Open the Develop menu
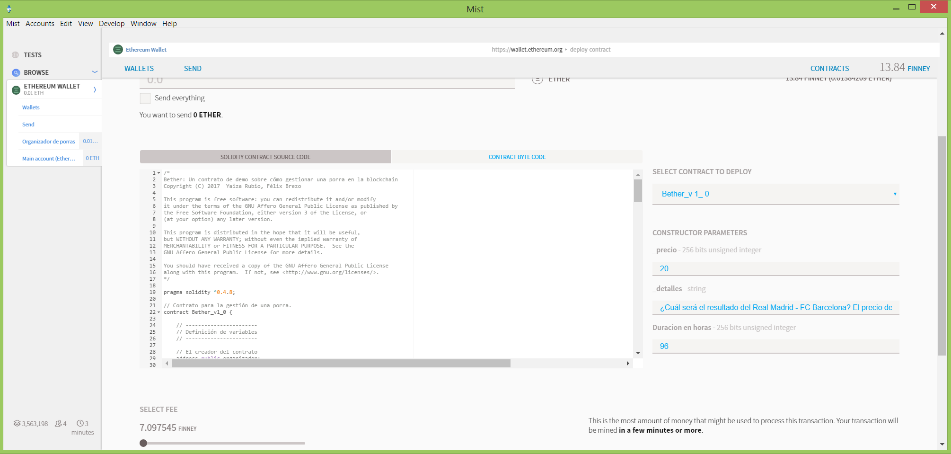Screen dimensions: 951x454 [x=112, y=24]
